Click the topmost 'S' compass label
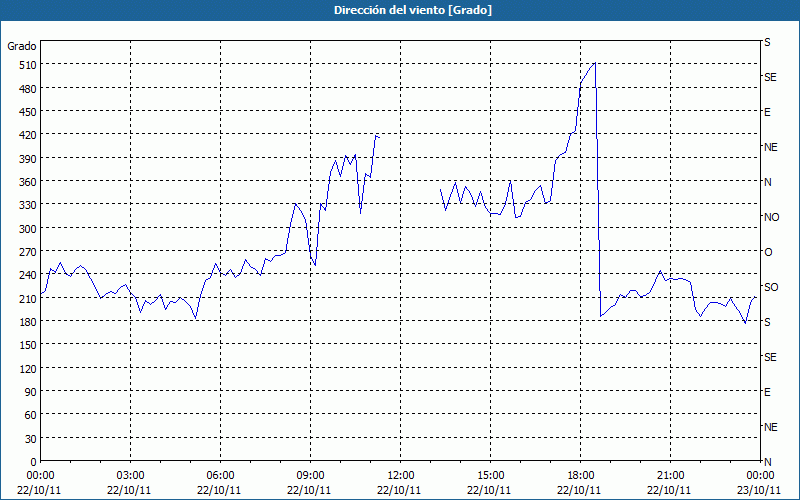This screenshot has height=500, width=800. (x=767, y=42)
